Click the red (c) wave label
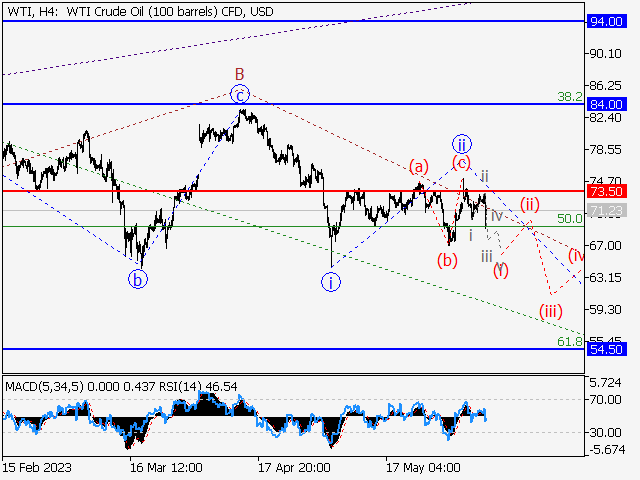Image resolution: width=640 pixels, height=480 pixels. coord(462,163)
